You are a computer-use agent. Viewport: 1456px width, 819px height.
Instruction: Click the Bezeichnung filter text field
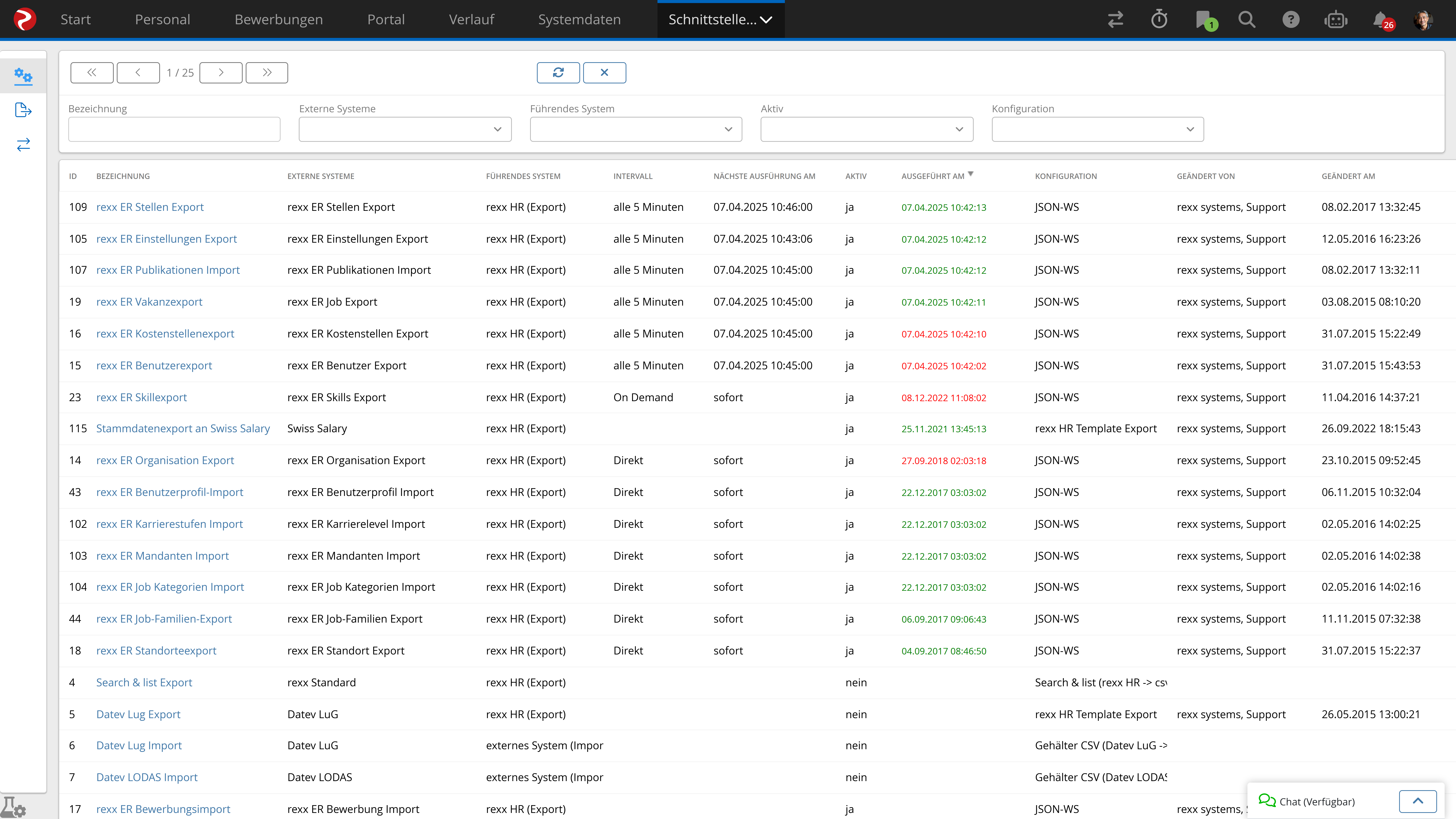tap(174, 129)
